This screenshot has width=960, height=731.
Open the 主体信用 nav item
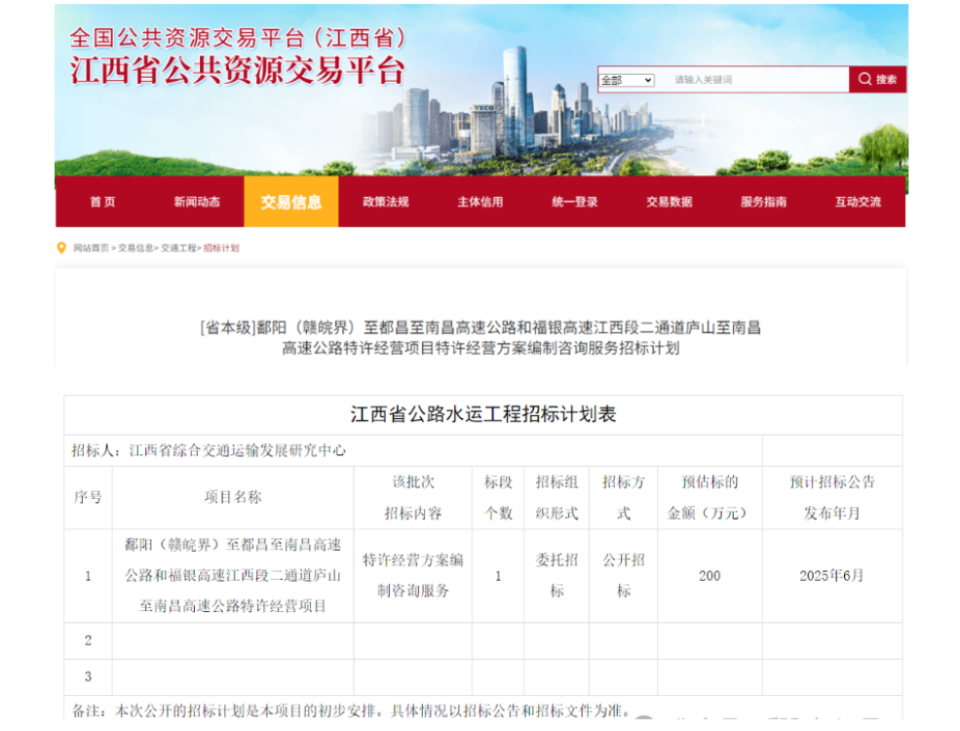(480, 201)
